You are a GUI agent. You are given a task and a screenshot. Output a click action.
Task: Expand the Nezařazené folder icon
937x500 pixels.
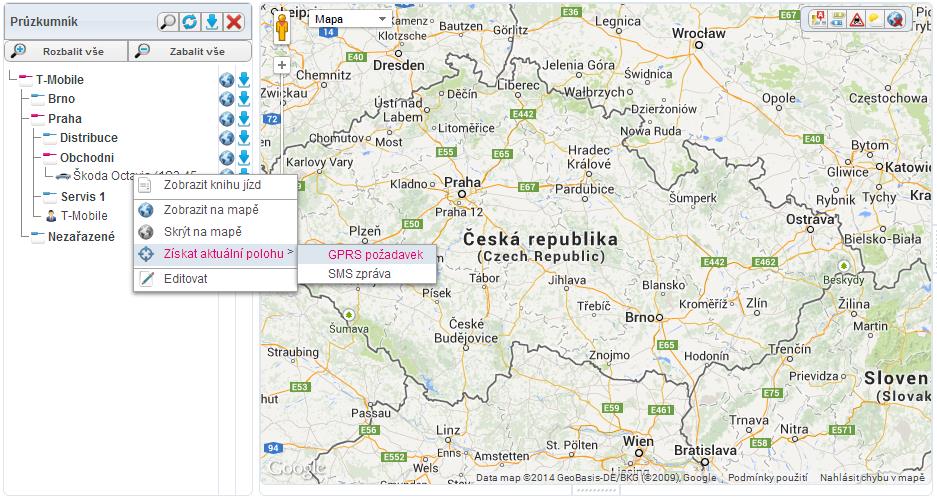[x=38, y=235]
